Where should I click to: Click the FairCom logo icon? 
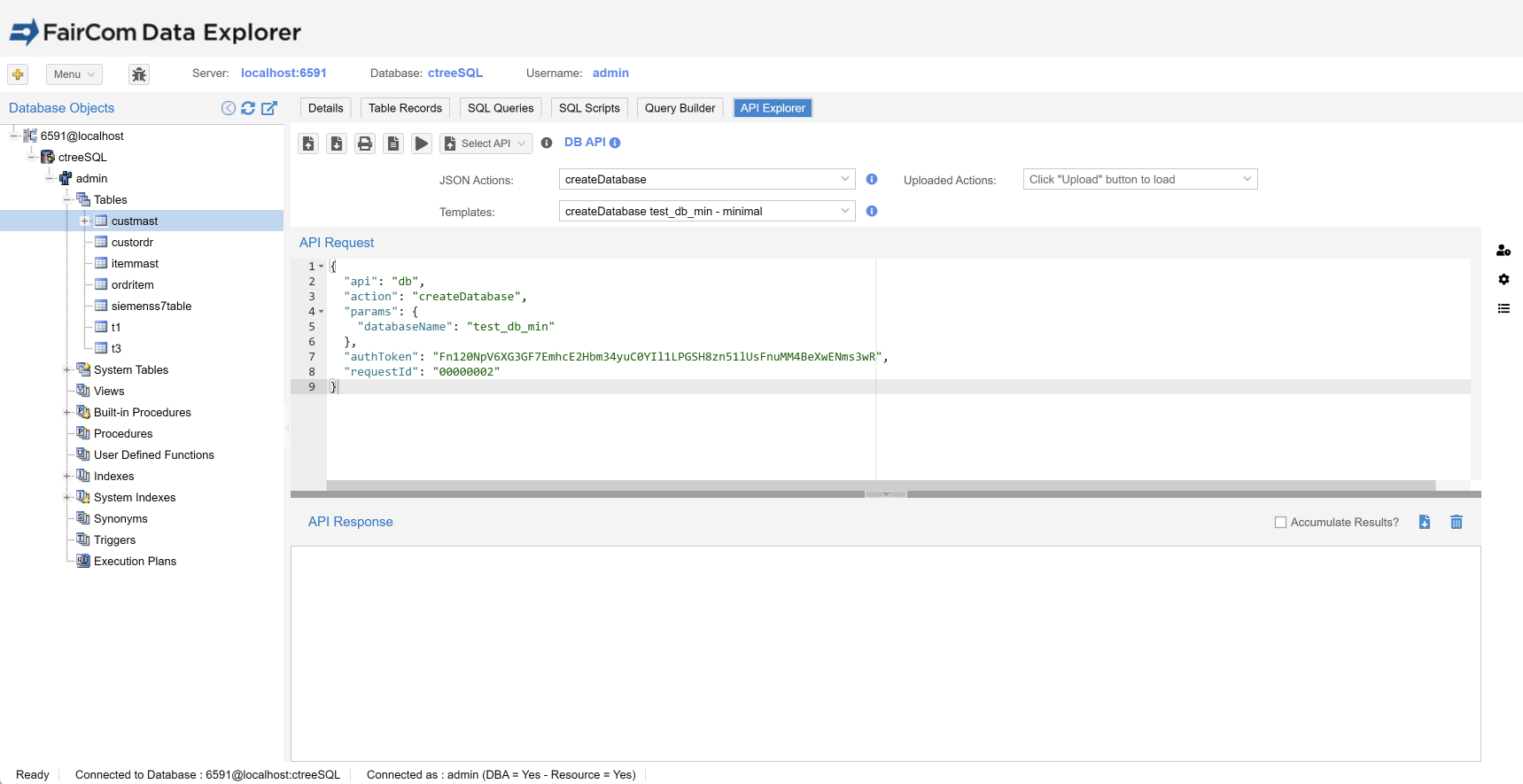coord(24,32)
